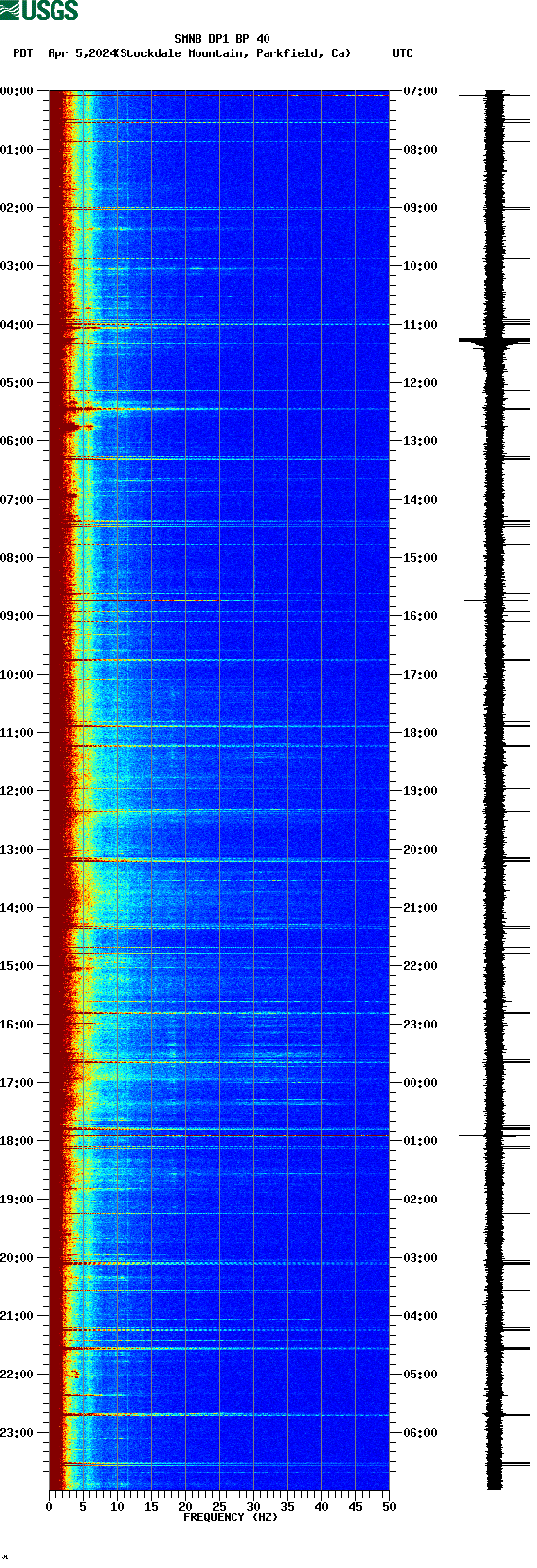Click the UTC time label 12:00
Screen dimensions: 537x1568
click(420, 383)
